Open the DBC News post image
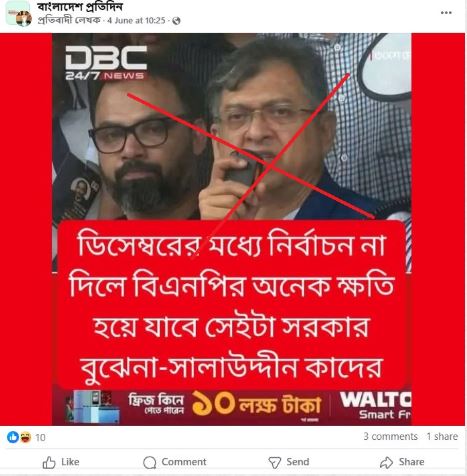The height and width of the screenshot is (476, 467). coord(232,229)
